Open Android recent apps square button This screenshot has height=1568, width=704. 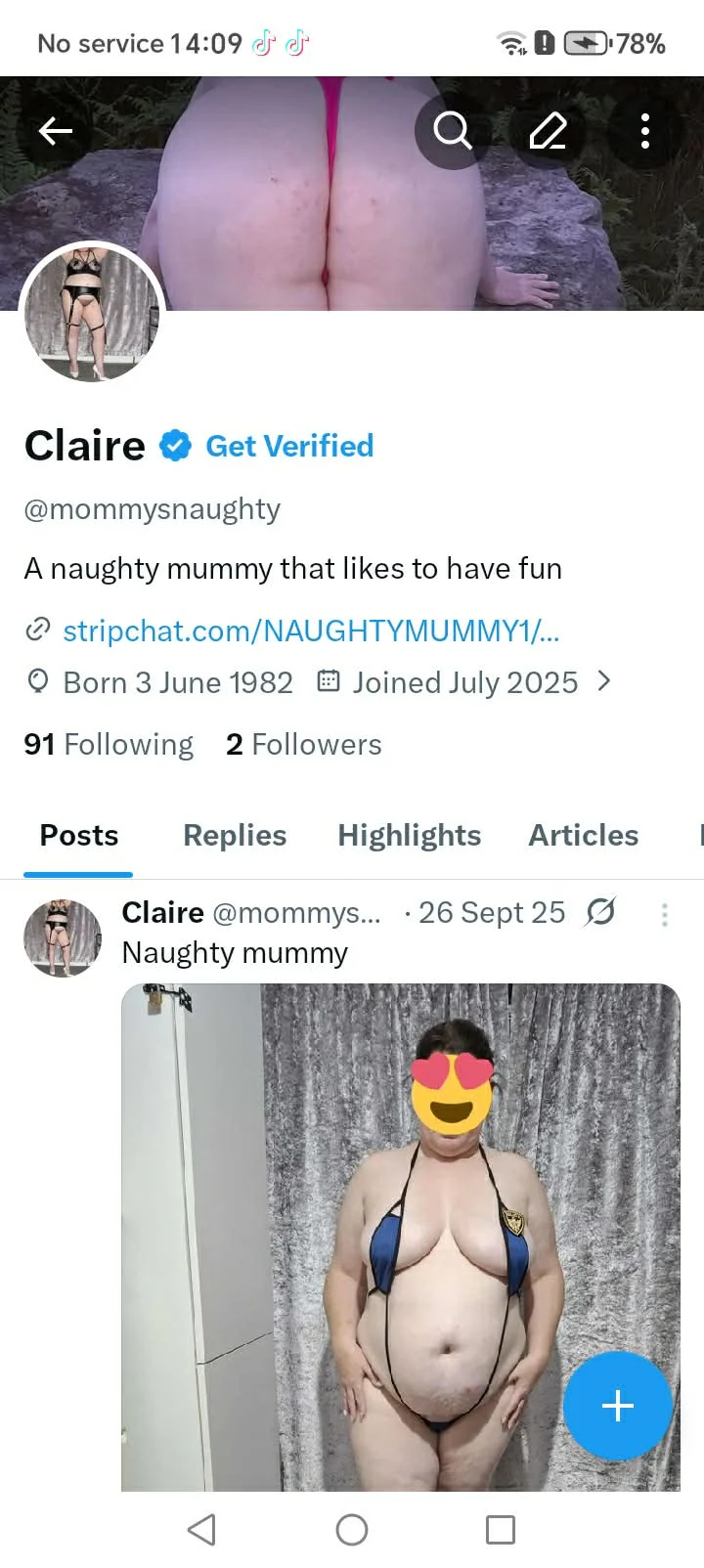click(500, 1529)
